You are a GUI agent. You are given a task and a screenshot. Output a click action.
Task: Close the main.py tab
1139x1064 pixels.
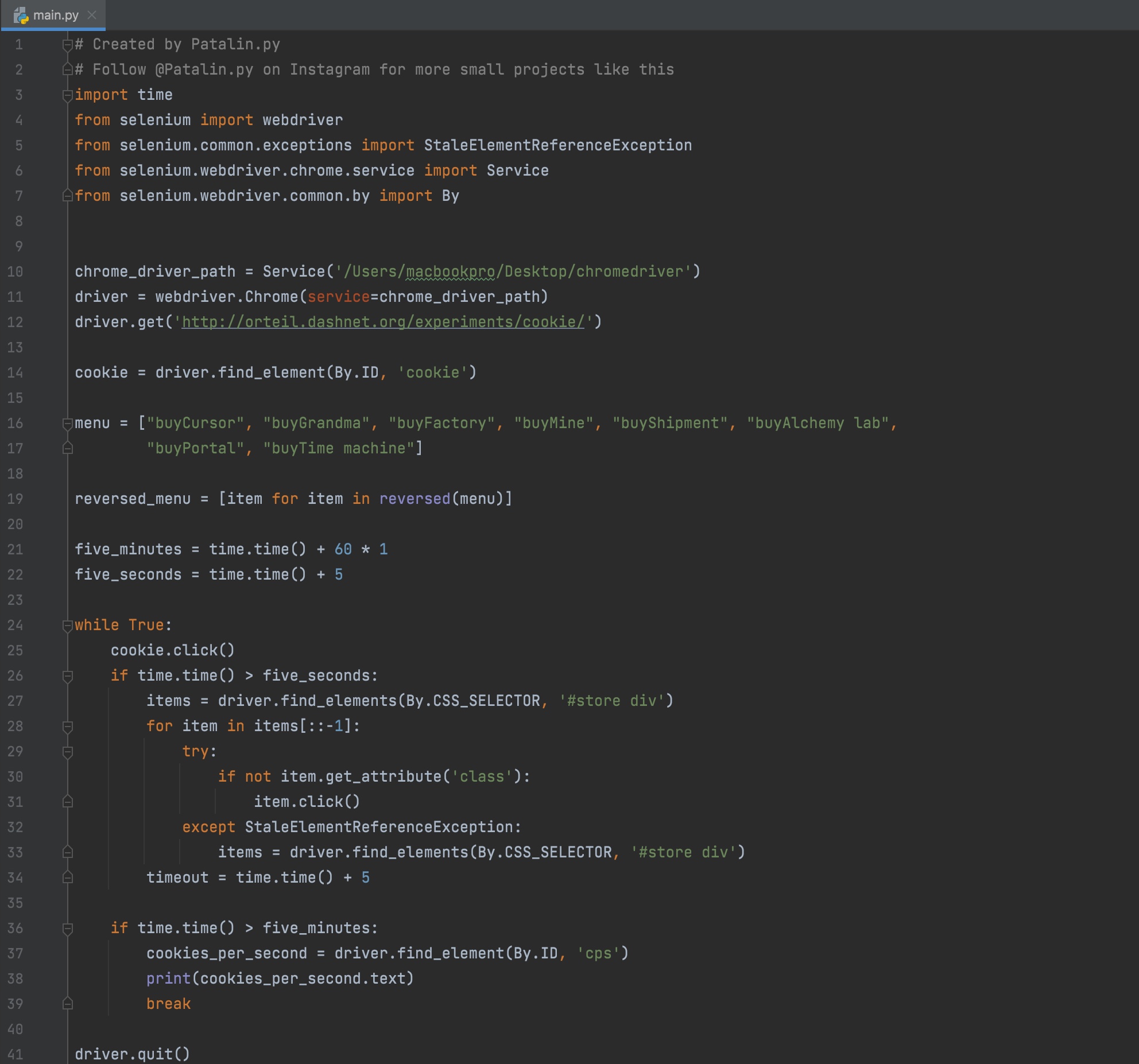92,15
